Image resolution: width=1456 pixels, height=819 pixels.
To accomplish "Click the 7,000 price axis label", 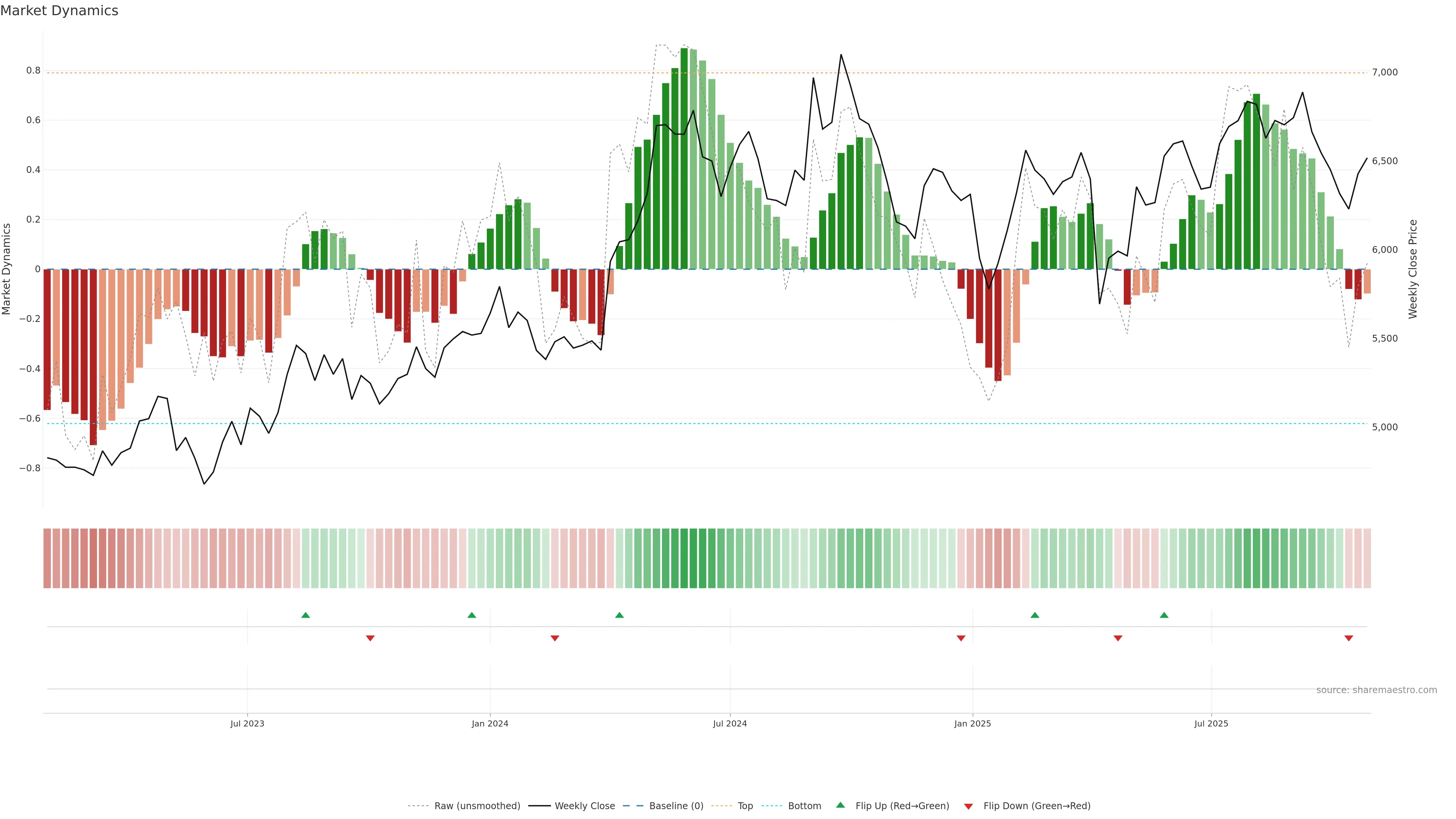I will pyautogui.click(x=1384, y=72).
